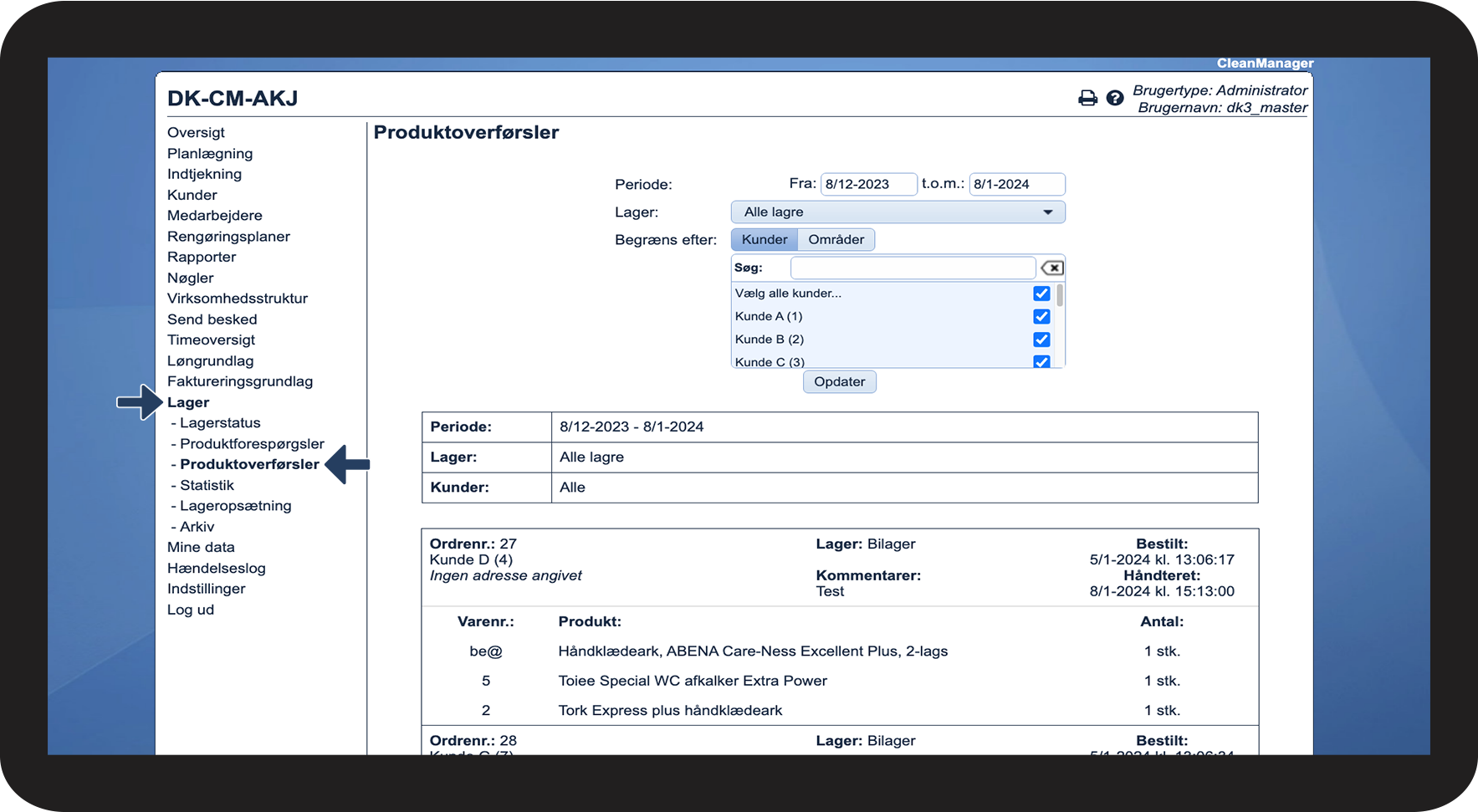Open Mine data in the sidebar
Viewport: 1478px width, 812px height.
tap(201, 547)
